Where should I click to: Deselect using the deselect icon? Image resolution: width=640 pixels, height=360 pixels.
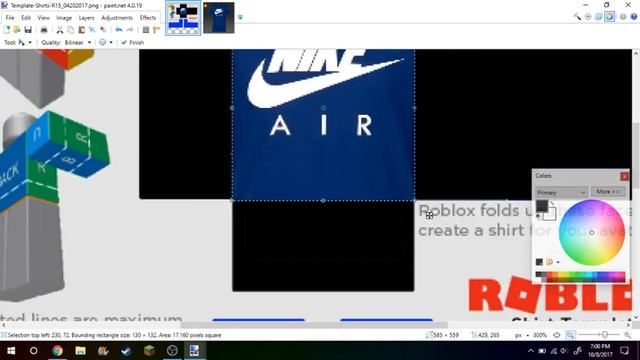coord(103,30)
